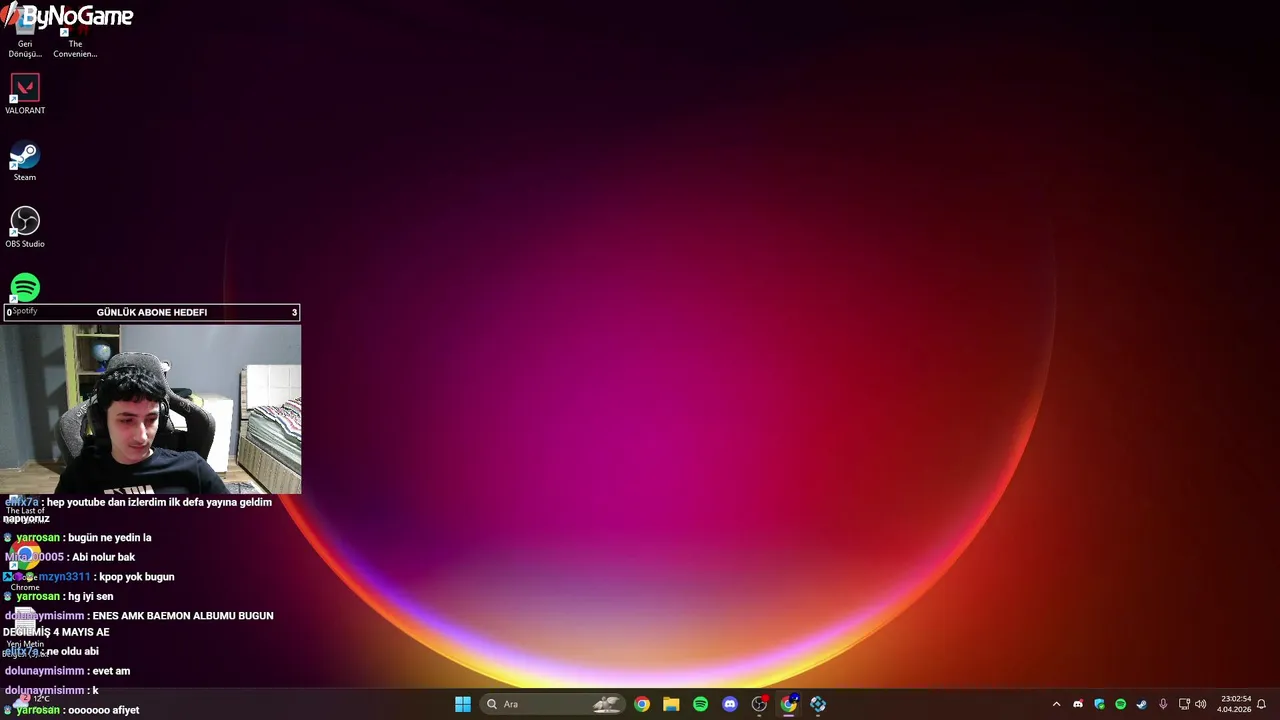Click chat message "kpop yok bugun"
1280x720 pixels.
coord(137,577)
